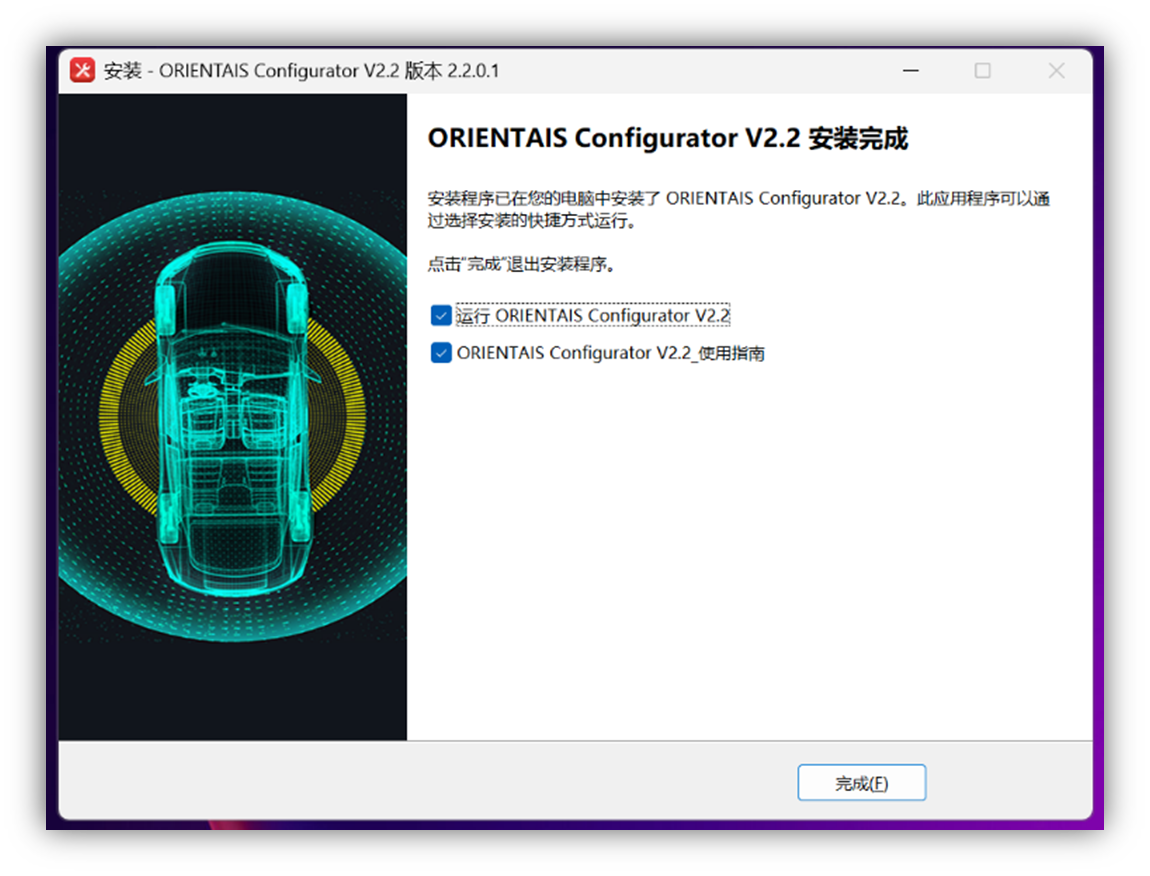Minimize the installer window
This screenshot has height=876, width=1150.
click(x=910, y=70)
